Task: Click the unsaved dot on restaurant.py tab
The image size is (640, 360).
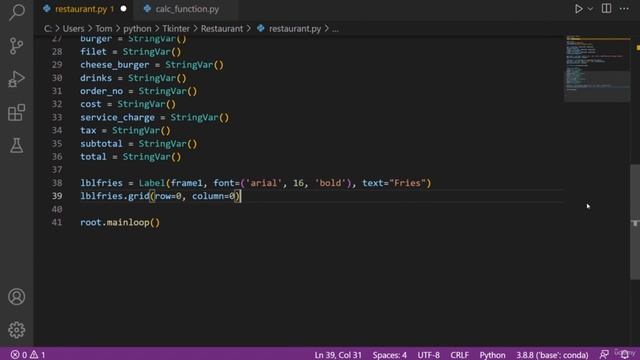Action: [123, 9]
